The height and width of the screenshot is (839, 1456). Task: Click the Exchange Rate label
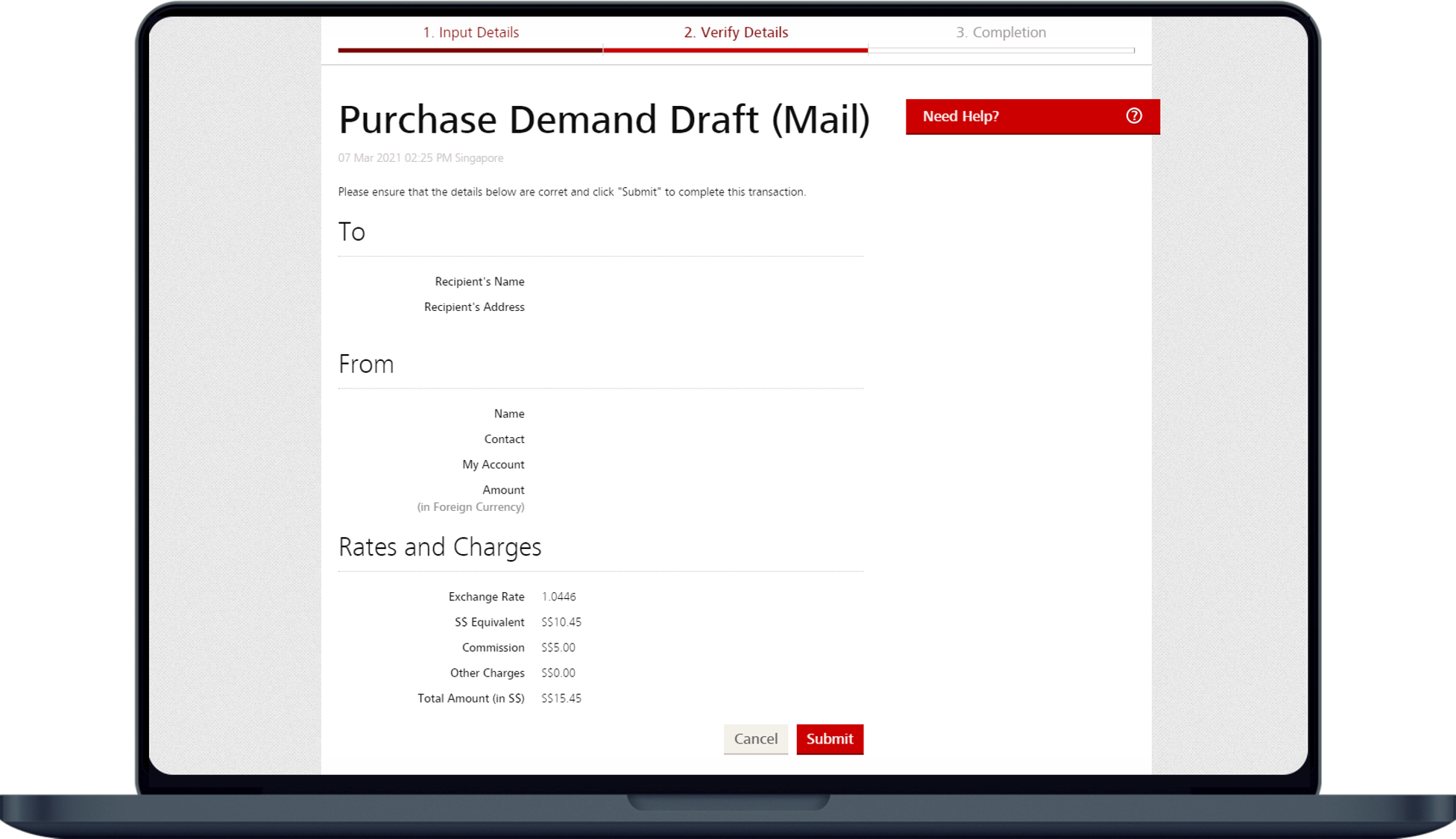point(486,597)
